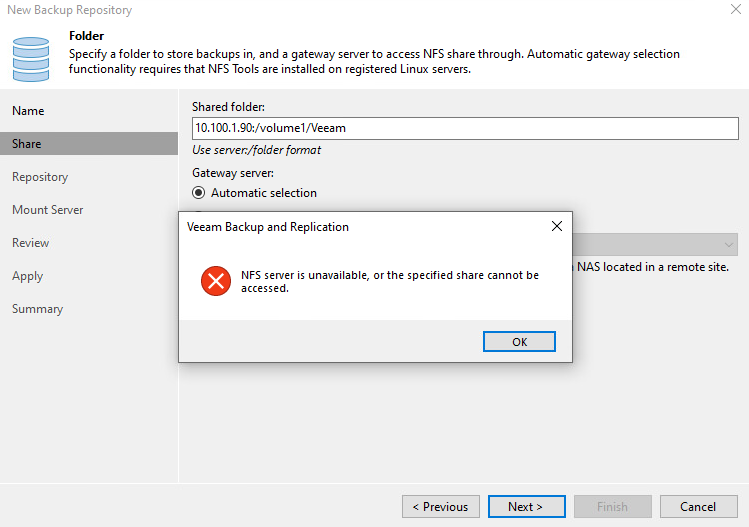Expand the gateway server dropdown arrow

[728, 245]
